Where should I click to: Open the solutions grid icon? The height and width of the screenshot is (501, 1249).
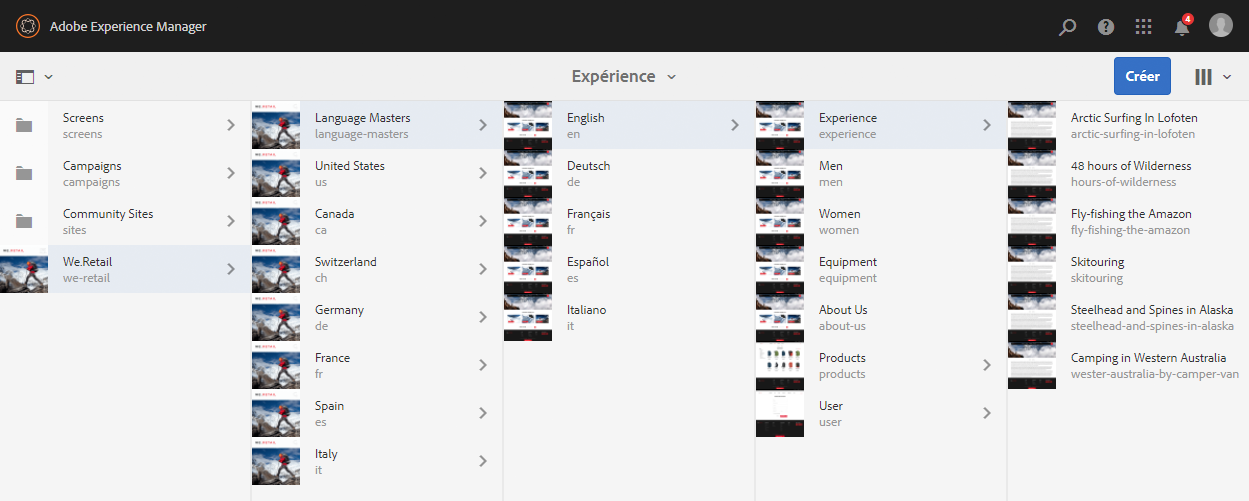1144,27
